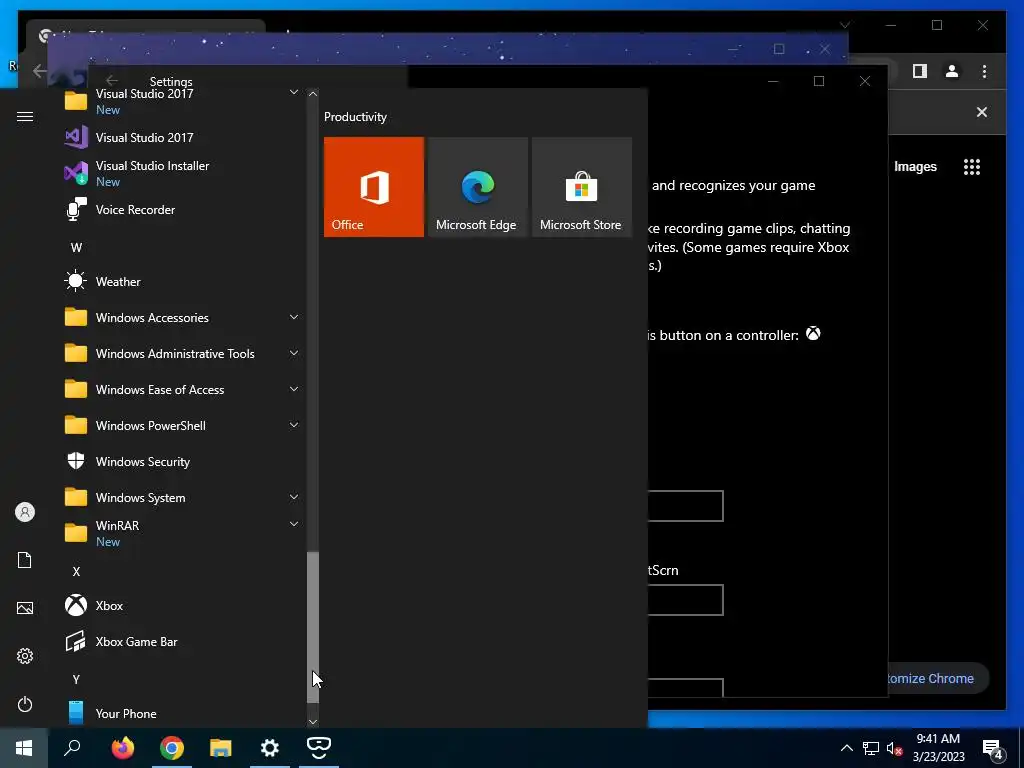Expand Windows System folder
The image size is (1024, 768).
click(294, 497)
